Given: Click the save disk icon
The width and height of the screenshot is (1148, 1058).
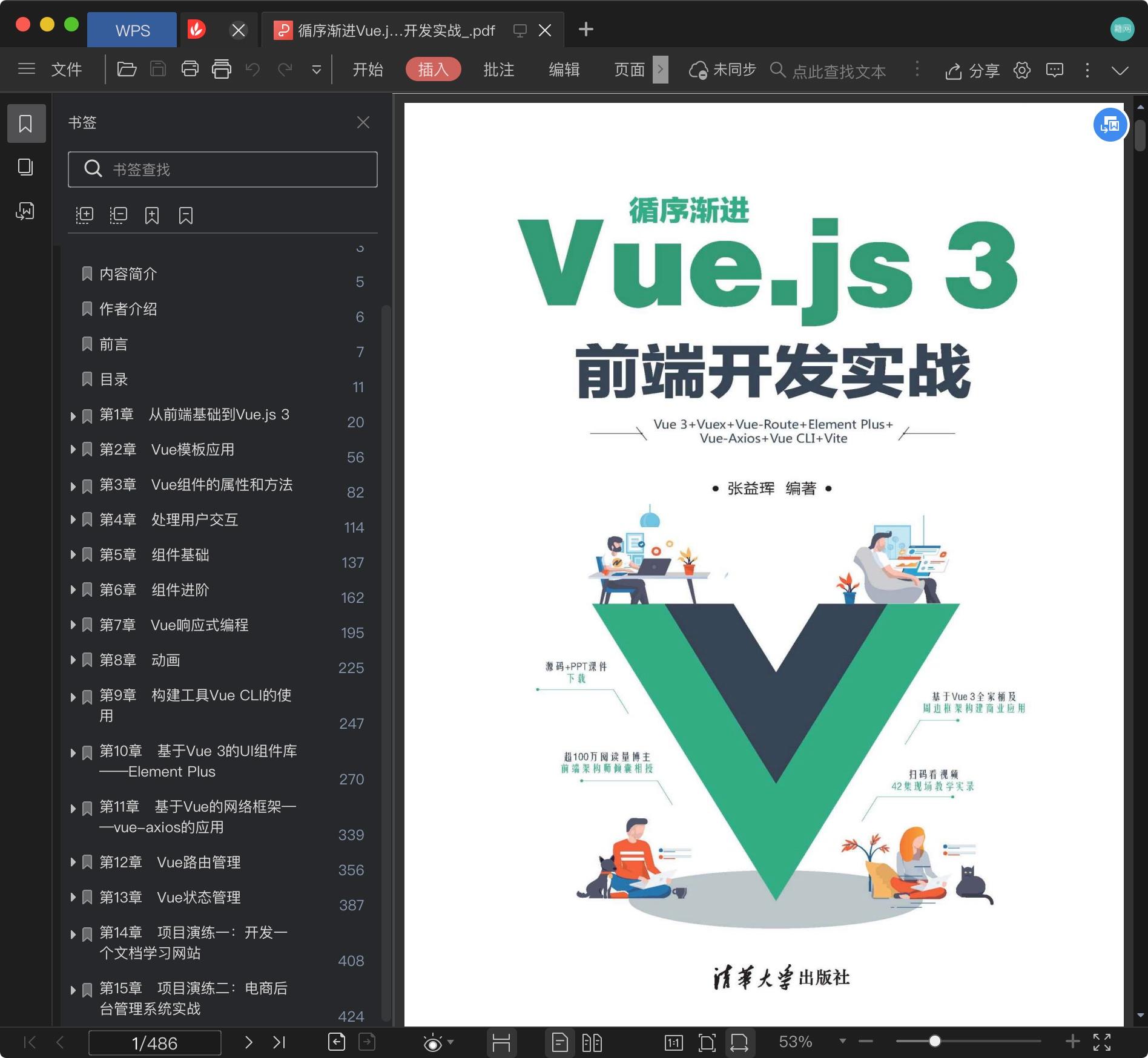Looking at the screenshot, I should pos(158,69).
